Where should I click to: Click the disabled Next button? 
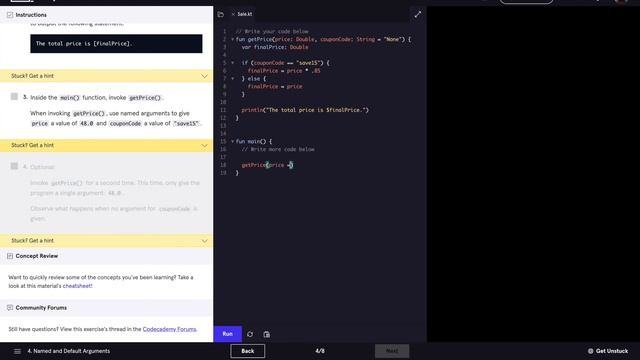click(392, 351)
